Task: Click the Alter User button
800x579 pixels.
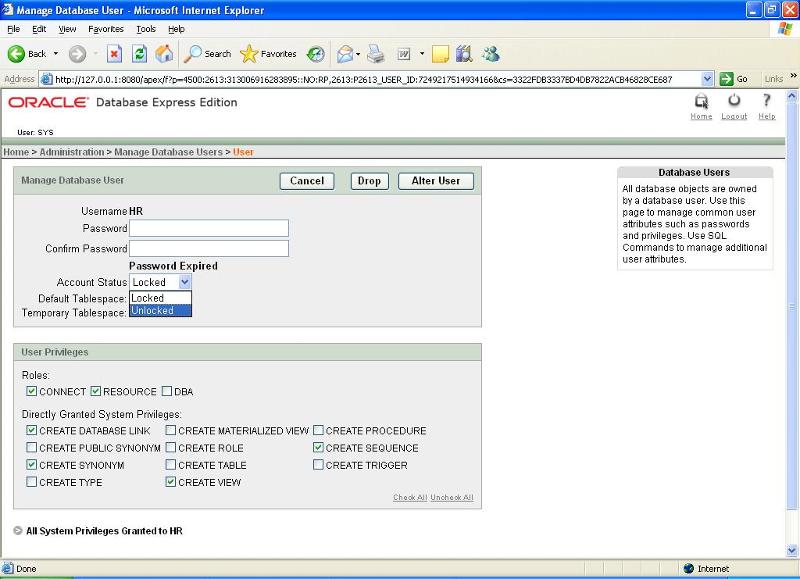Action: click(436, 181)
